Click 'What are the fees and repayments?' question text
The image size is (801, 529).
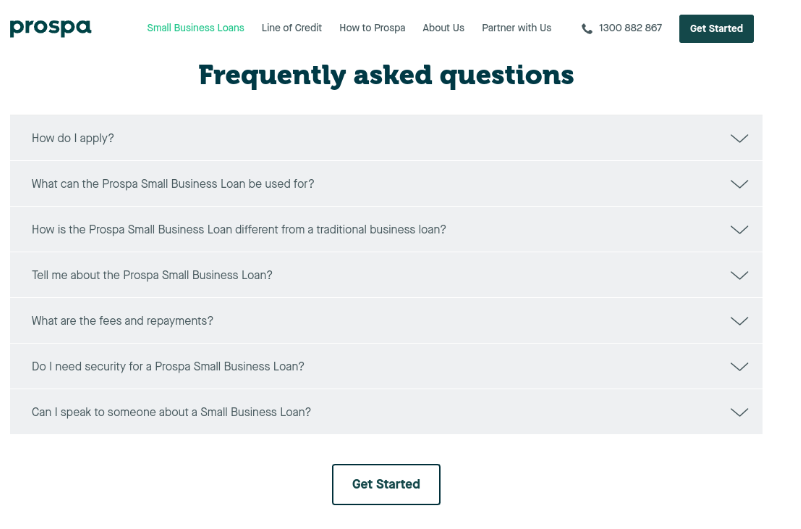pyautogui.click(x=122, y=321)
